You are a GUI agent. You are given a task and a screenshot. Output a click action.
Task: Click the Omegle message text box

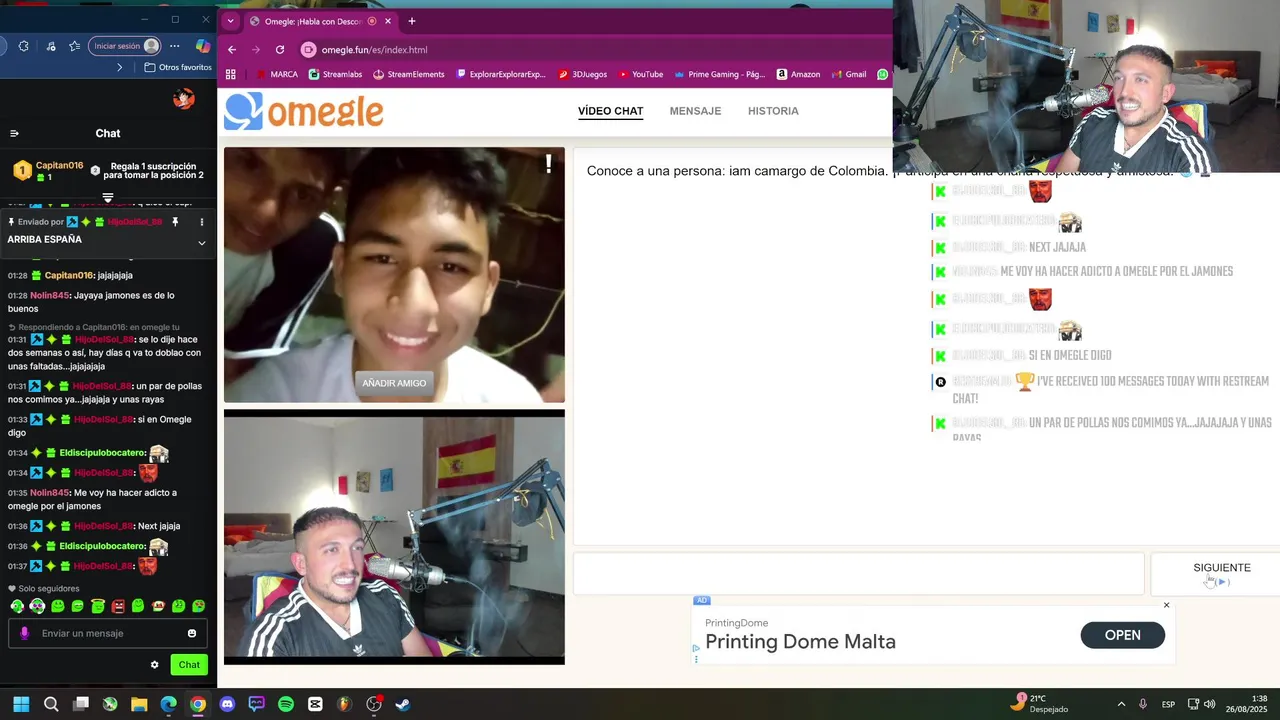pyautogui.click(x=858, y=574)
